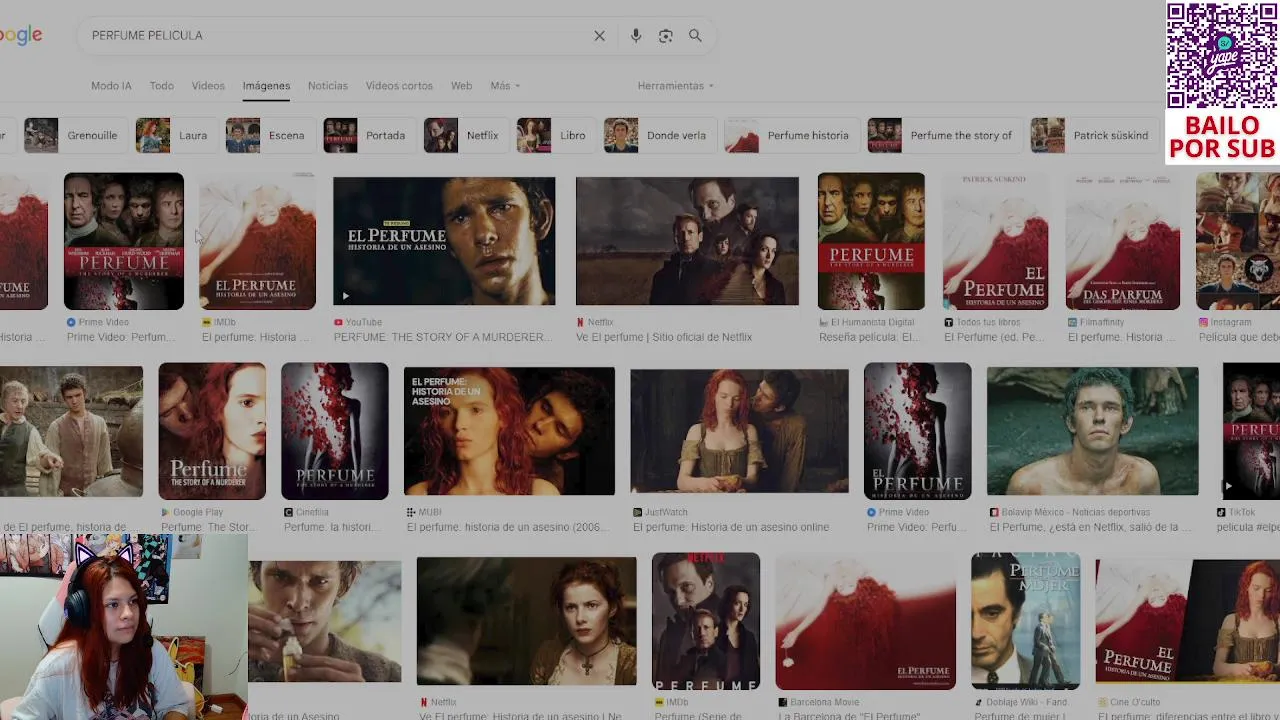This screenshot has width=1280, height=720.
Task: Click the MUBI source icon
Action: point(411,512)
